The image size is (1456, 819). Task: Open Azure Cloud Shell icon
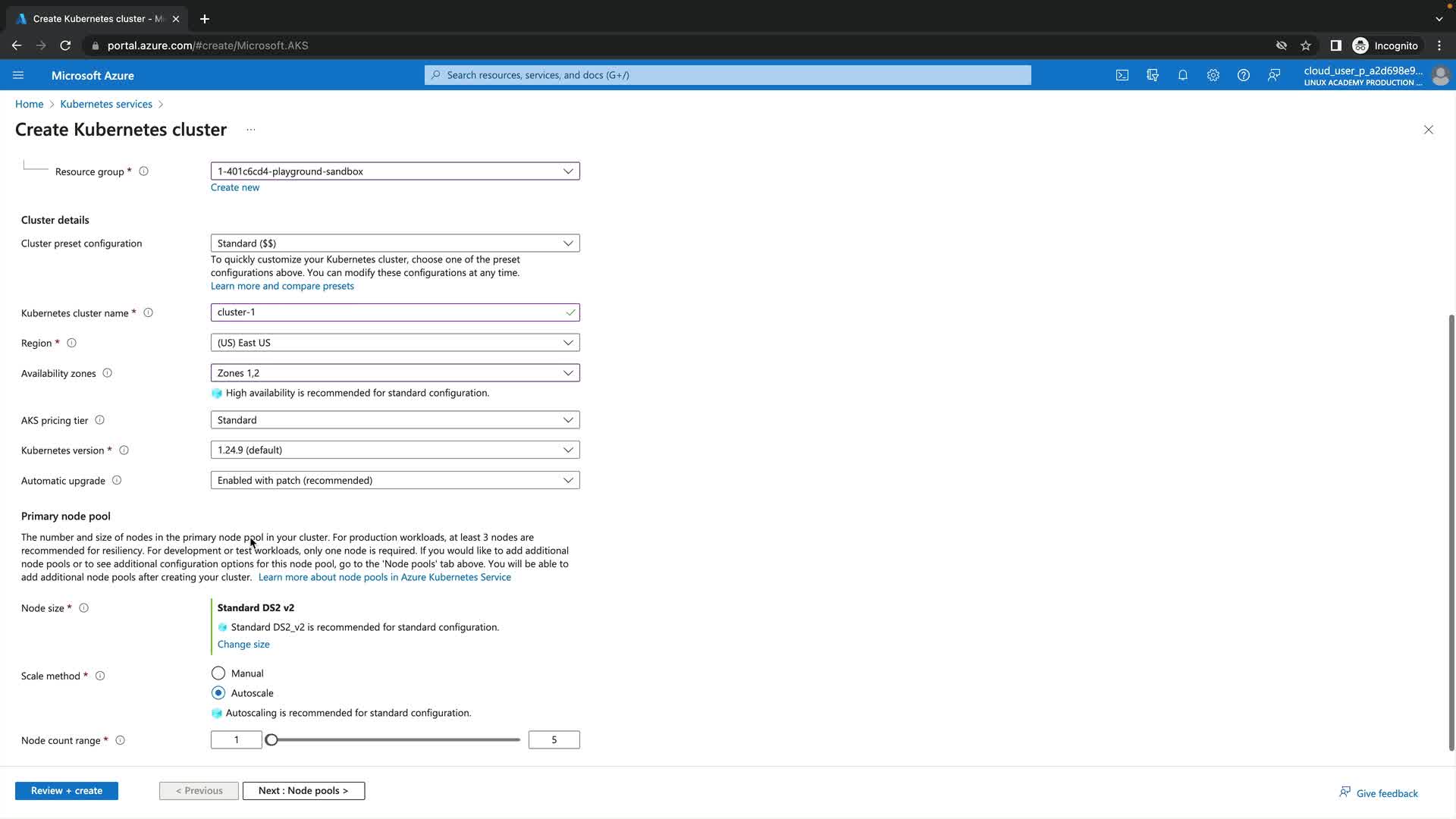[1122, 75]
